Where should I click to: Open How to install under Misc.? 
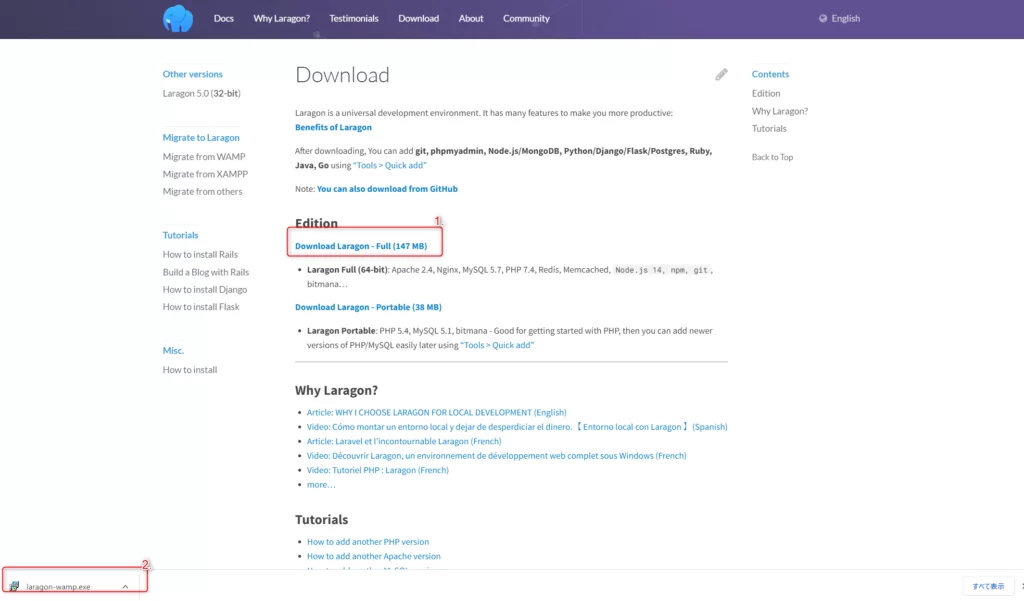(190, 370)
